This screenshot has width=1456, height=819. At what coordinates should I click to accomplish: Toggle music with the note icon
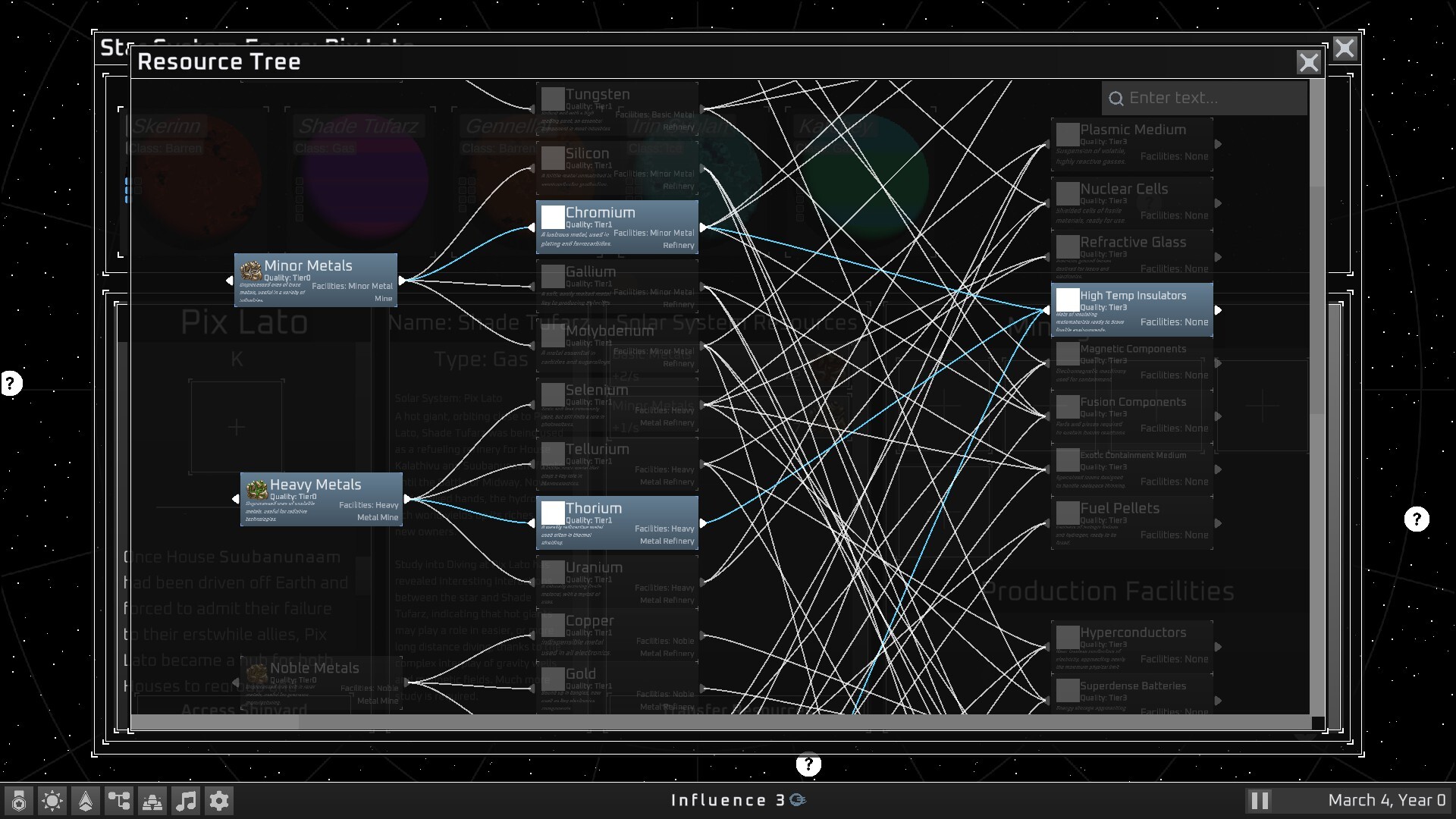coord(186,800)
